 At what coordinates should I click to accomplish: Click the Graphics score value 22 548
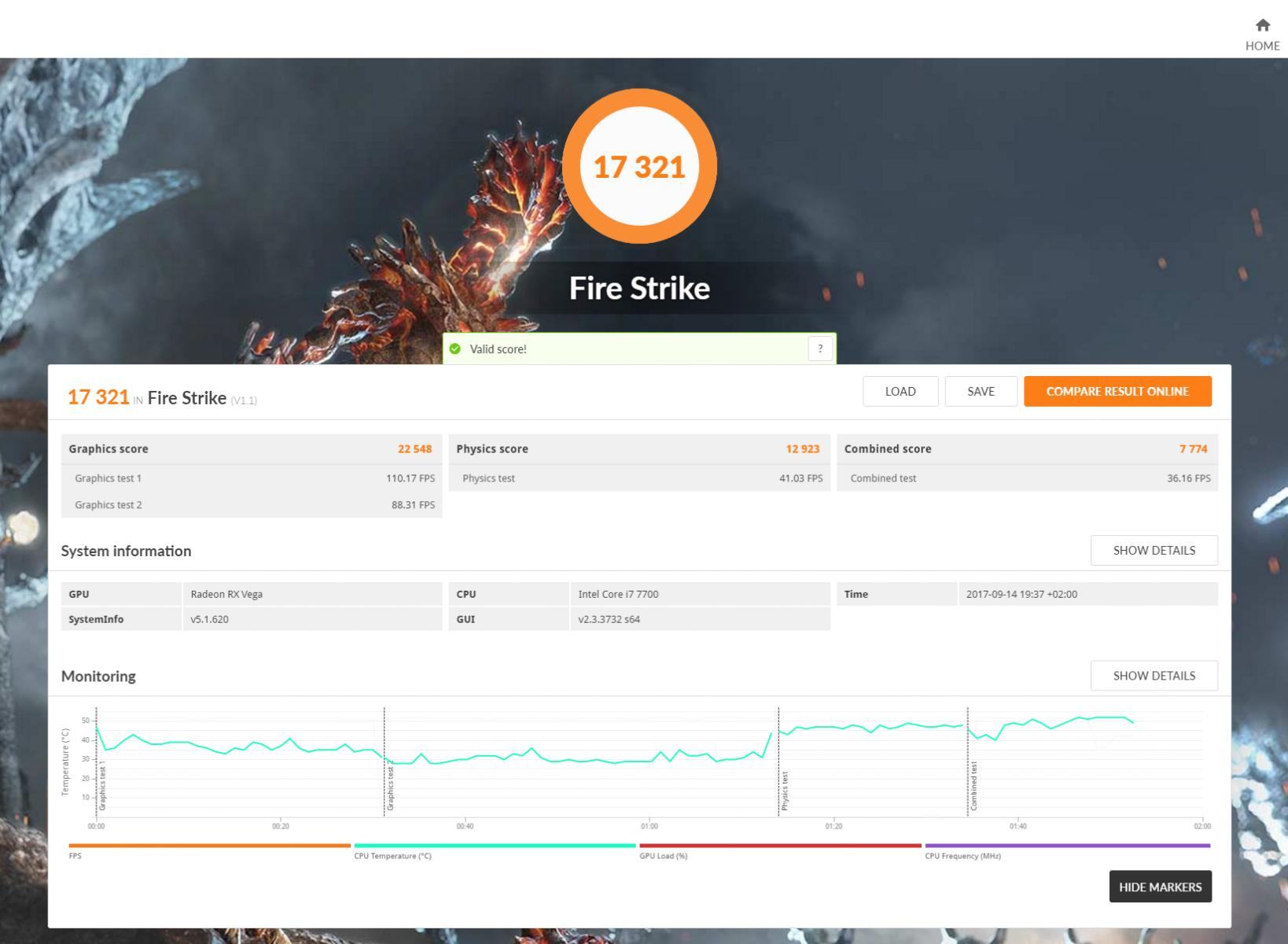coord(414,448)
